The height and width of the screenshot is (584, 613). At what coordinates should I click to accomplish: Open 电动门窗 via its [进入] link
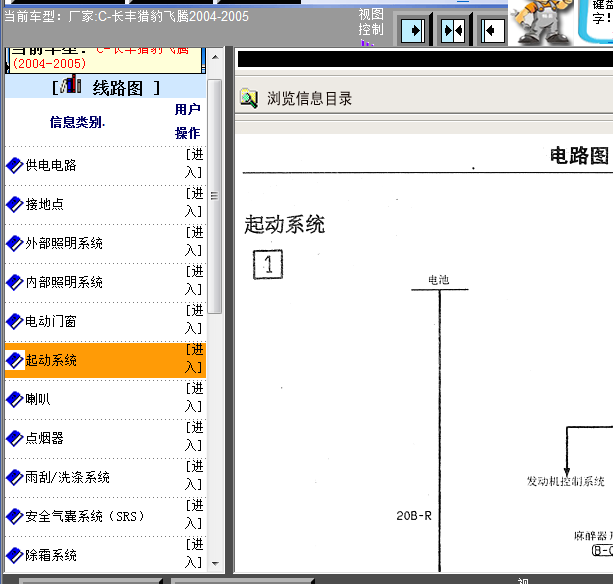194,319
